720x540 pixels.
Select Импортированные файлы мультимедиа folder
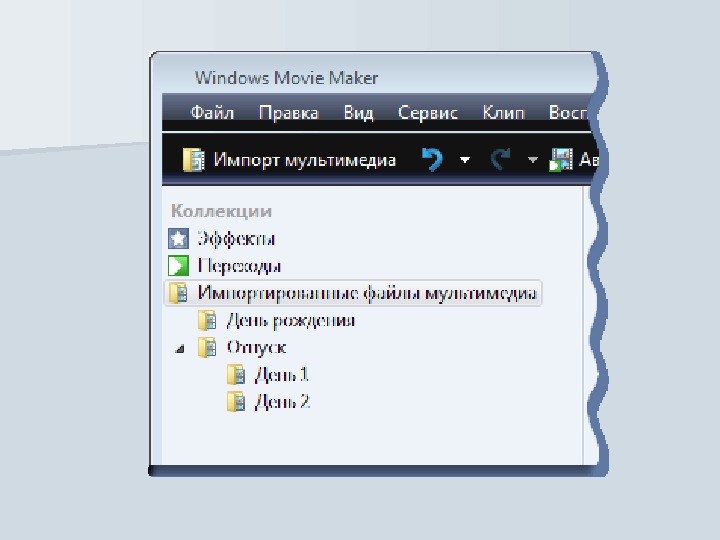pyautogui.click(x=353, y=293)
